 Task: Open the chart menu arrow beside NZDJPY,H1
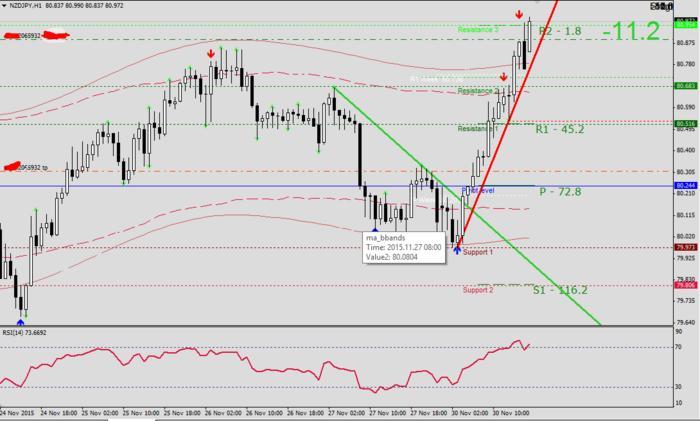pos(4,6)
